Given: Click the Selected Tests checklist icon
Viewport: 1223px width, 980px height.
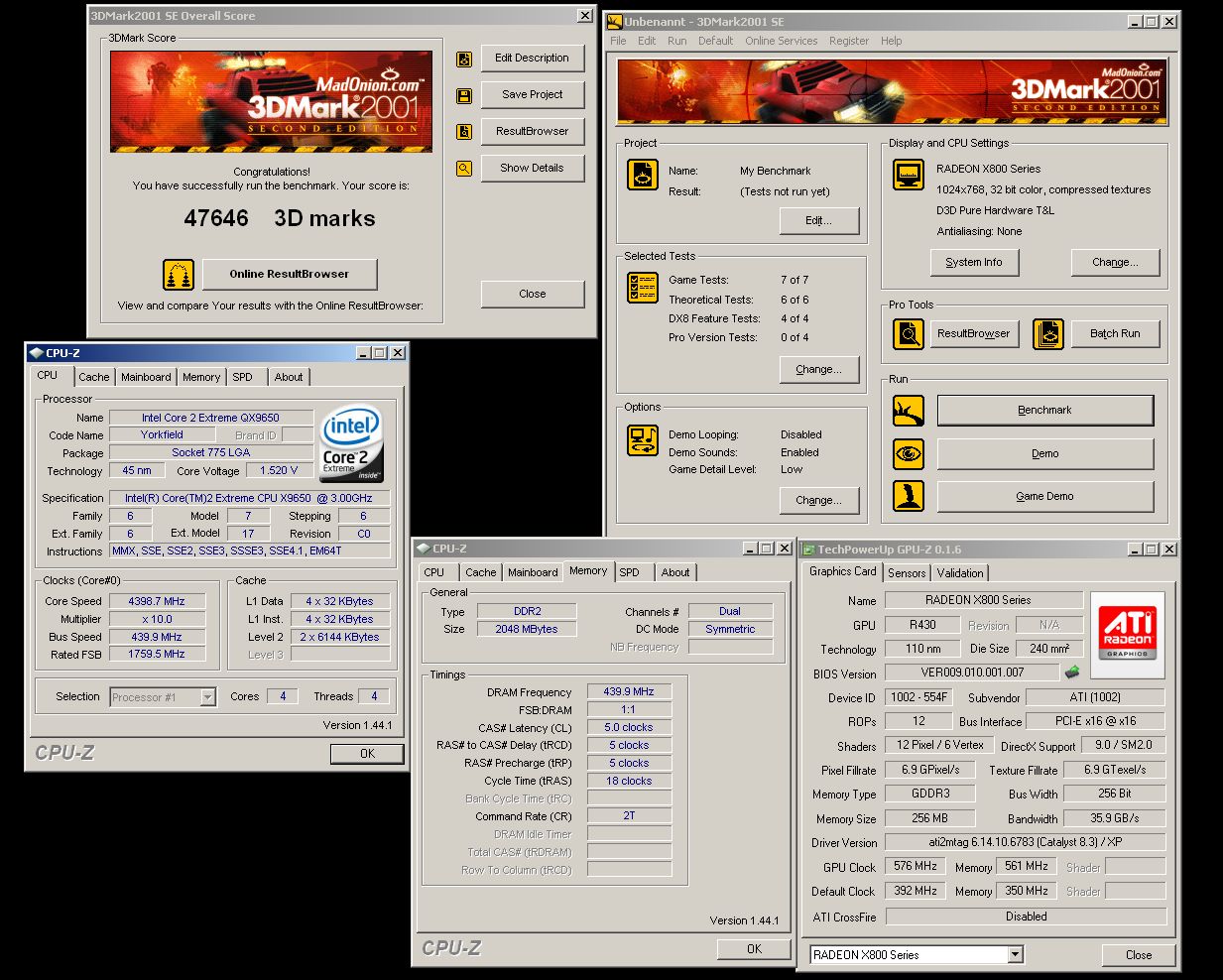Looking at the screenshot, I should click(x=643, y=288).
